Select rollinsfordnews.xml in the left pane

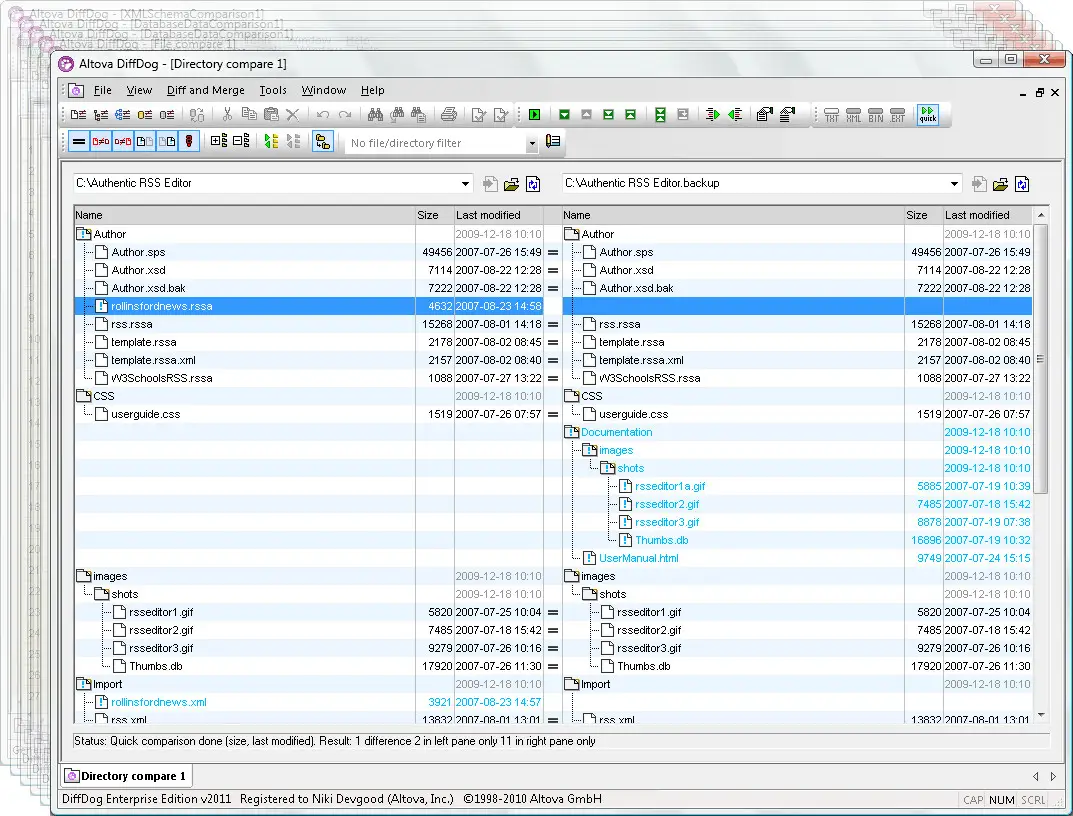coord(159,702)
